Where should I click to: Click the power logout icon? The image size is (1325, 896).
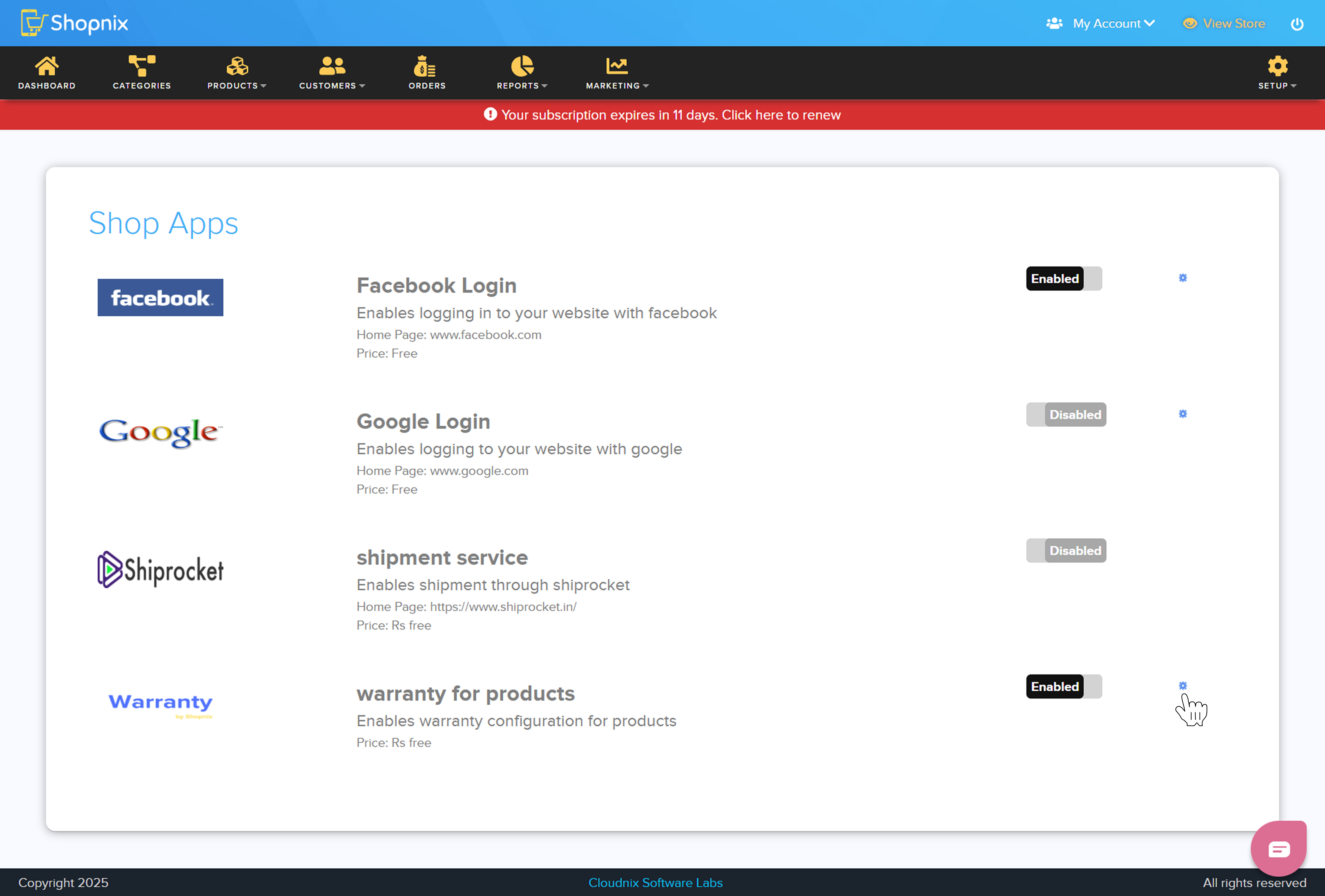(x=1297, y=24)
